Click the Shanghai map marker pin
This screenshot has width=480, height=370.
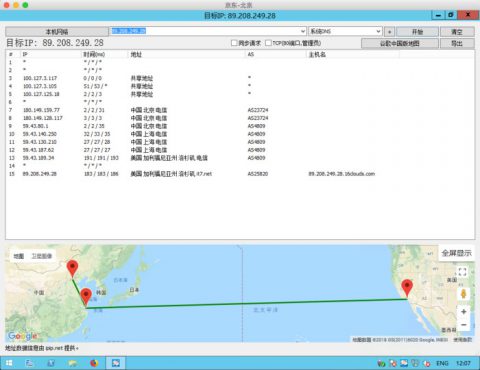tap(86, 296)
